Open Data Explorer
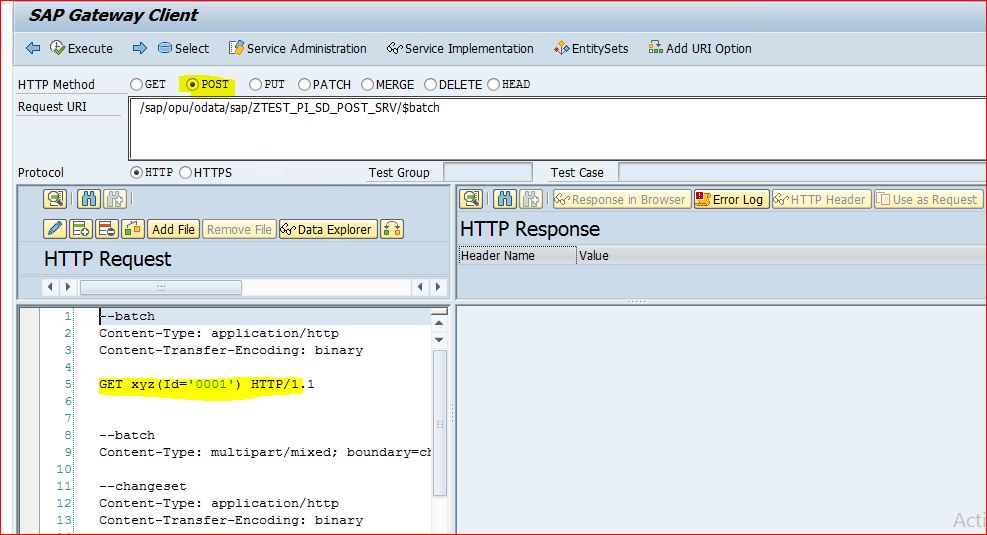Image resolution: width=987 pixels, height=535 pixels. tap(328, 230)
